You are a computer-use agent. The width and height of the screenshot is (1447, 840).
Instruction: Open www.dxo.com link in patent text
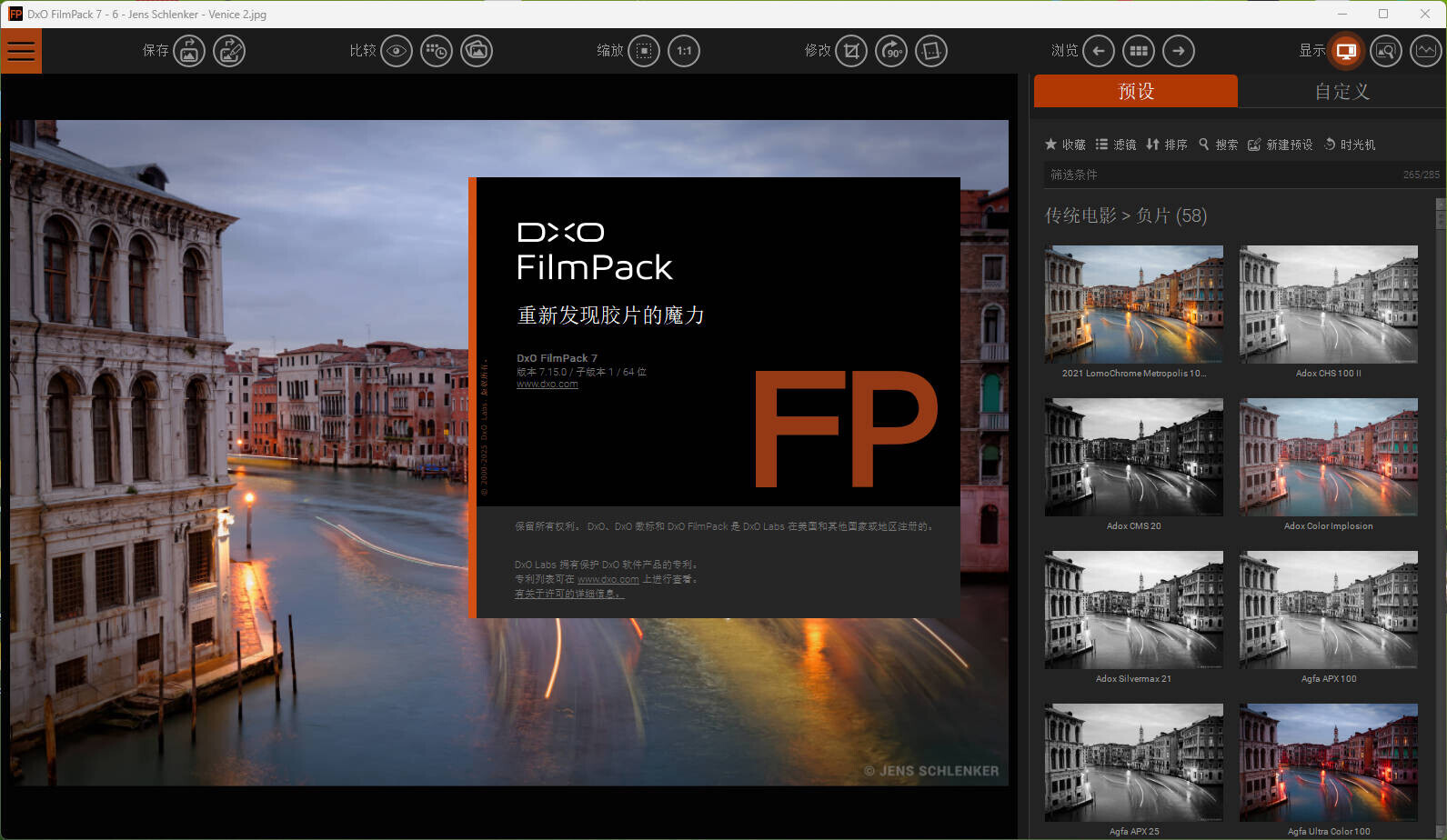coord(608,579)
